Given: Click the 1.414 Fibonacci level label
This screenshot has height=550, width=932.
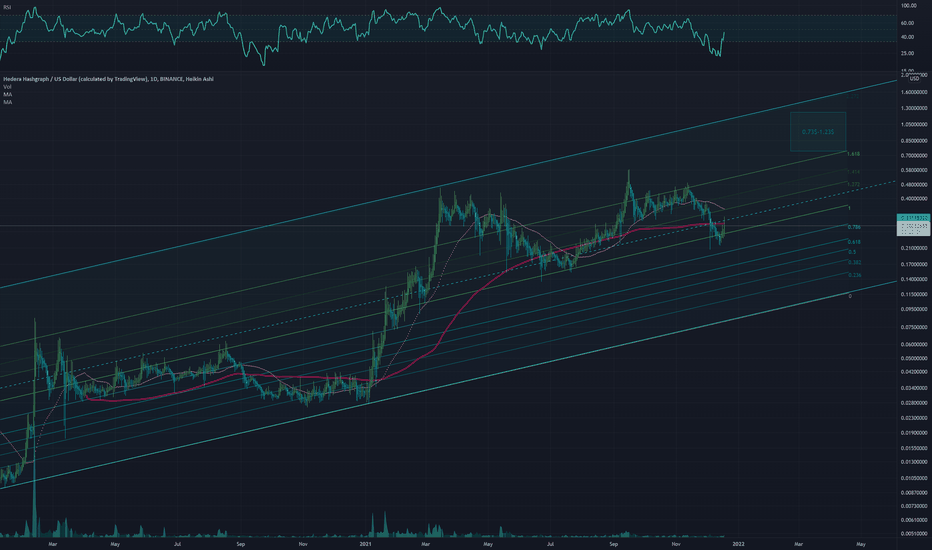Looking at the screenshot, I should tap(854, 172).
